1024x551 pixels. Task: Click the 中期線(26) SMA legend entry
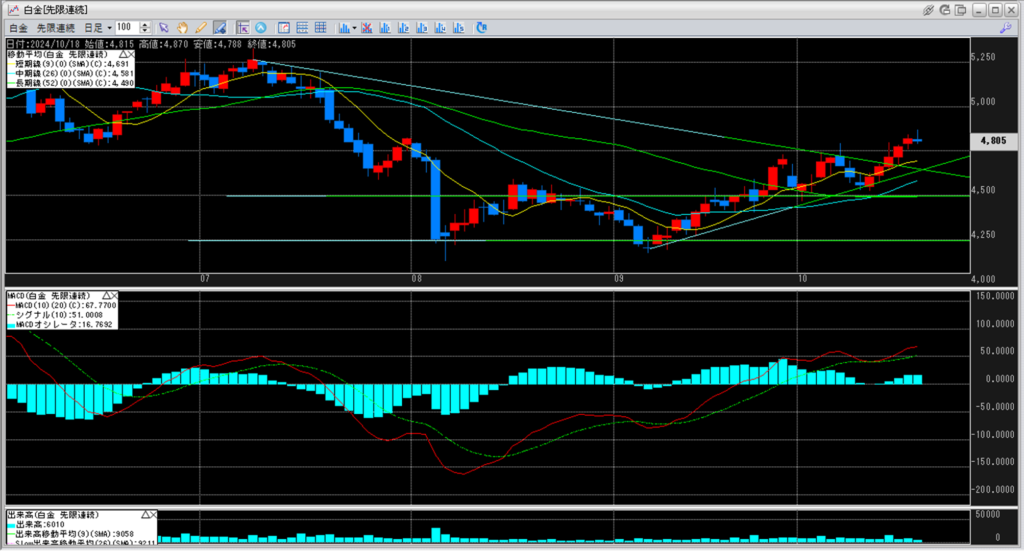(71, 74)
